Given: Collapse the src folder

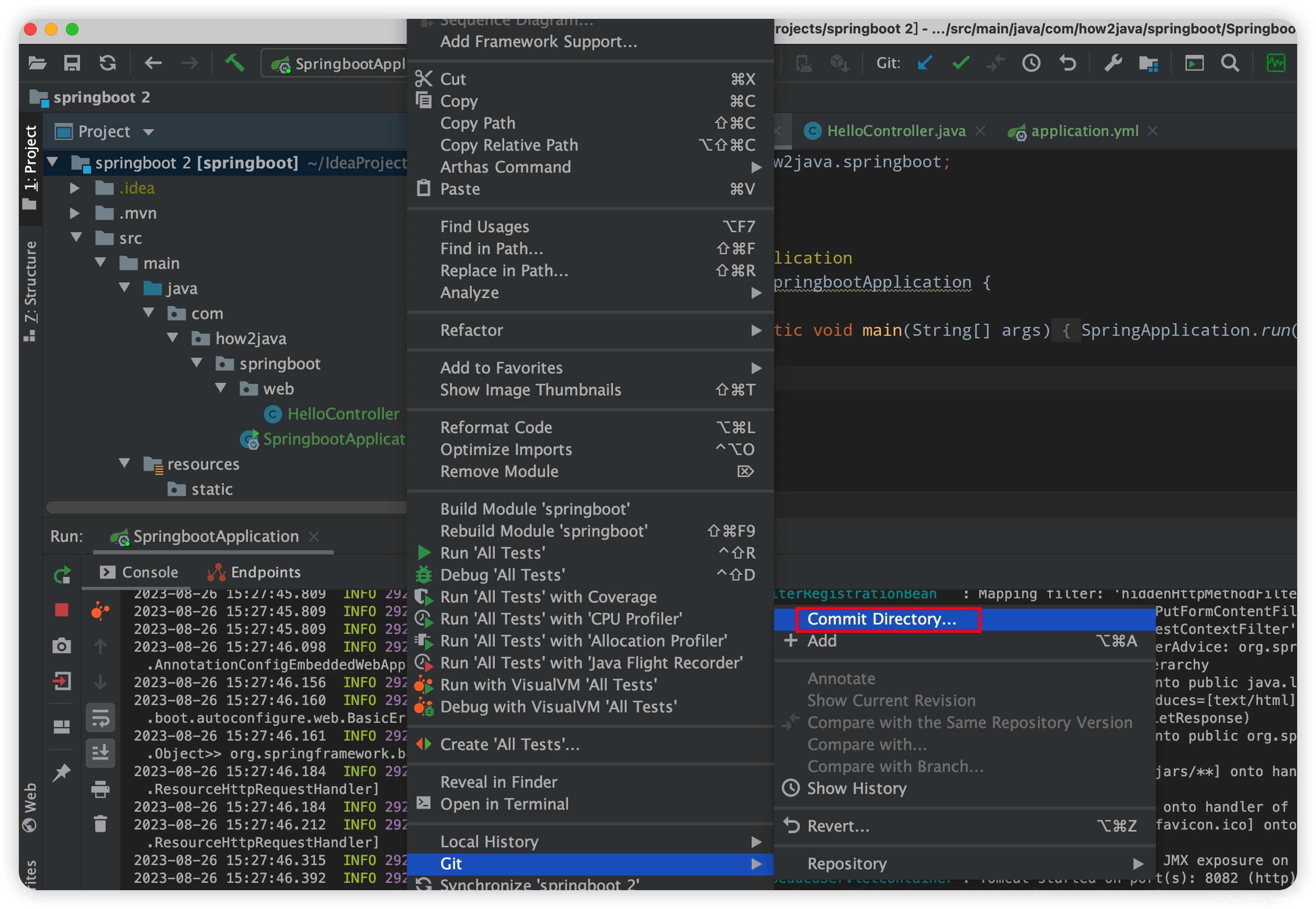Looking at the screenshot, I should tap(76, 237).
